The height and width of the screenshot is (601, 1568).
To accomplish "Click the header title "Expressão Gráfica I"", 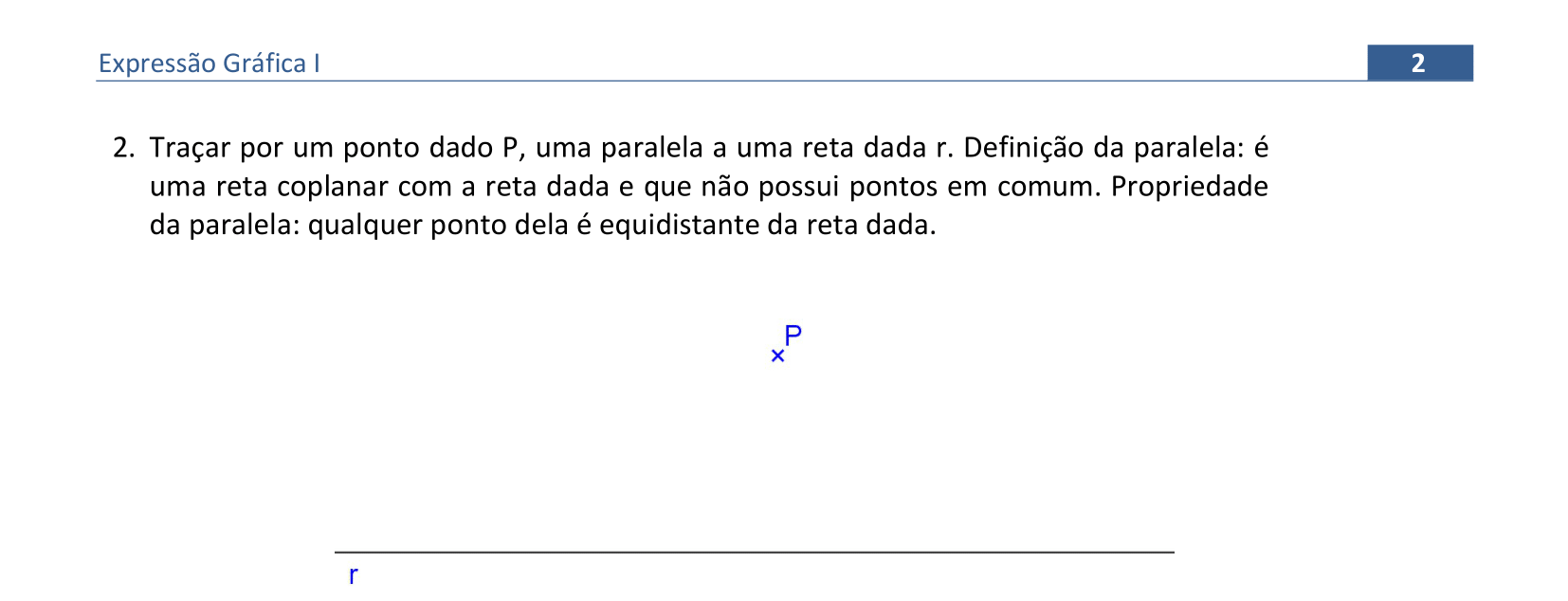I will (210, 64).
